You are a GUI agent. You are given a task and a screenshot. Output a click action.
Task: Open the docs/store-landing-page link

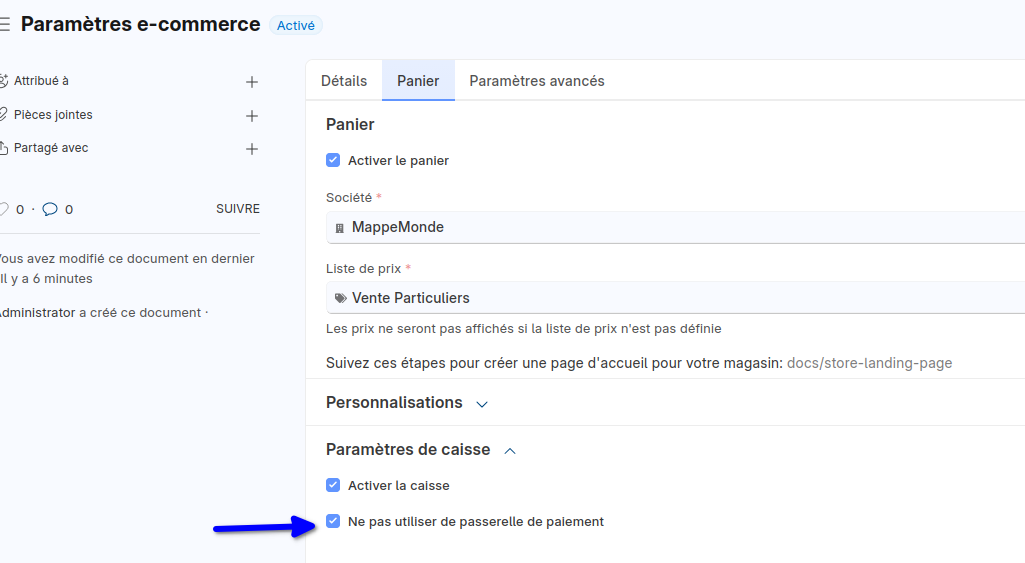pos(869,363)
